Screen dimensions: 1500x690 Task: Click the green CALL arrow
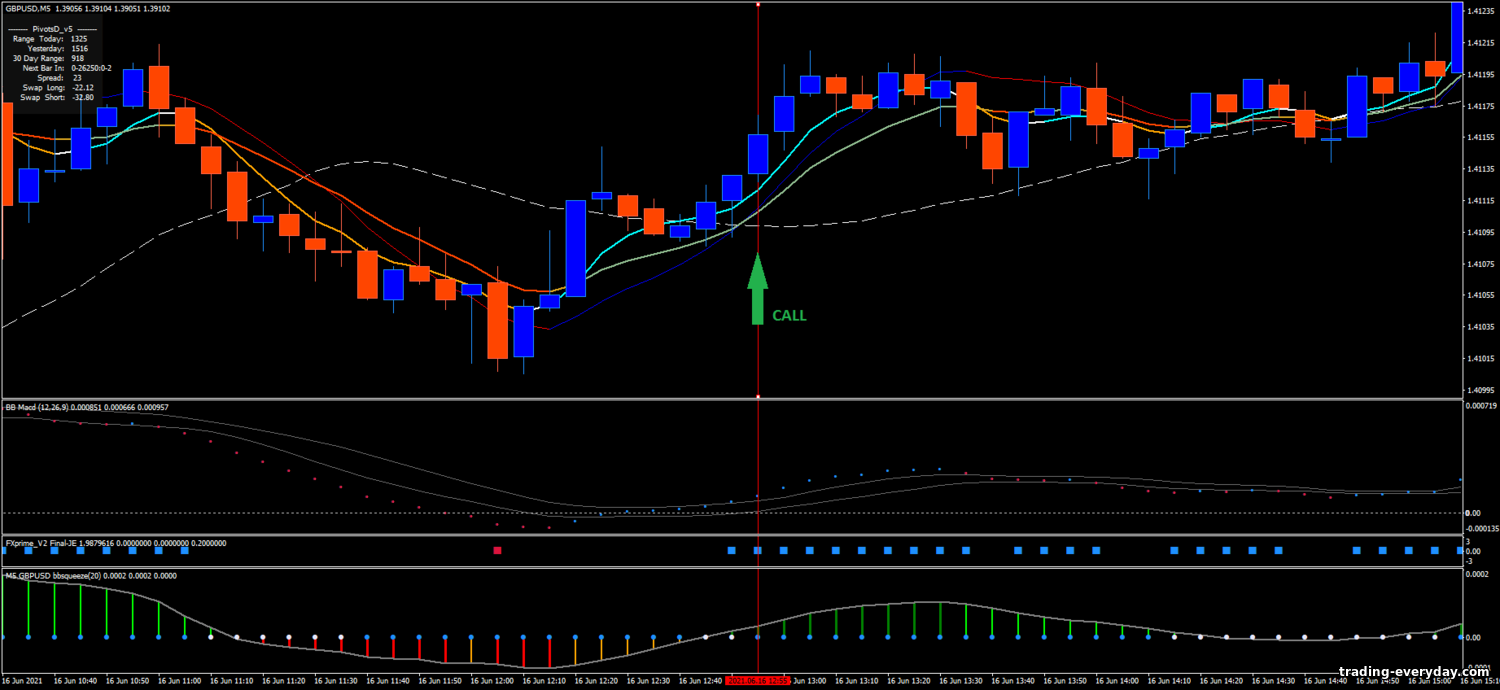pos(757,290)
